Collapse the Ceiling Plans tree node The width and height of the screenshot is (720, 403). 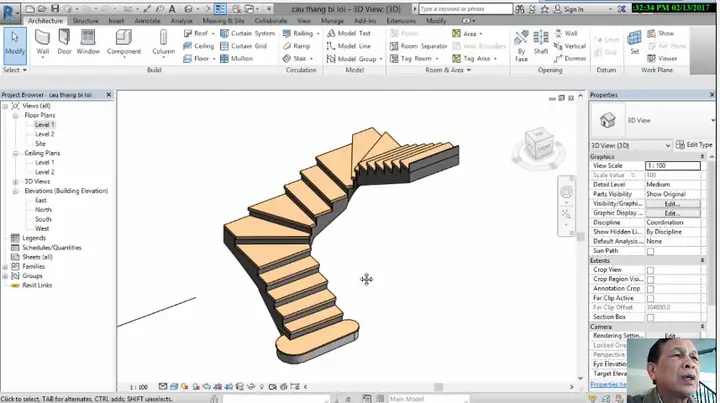(x=15, y=153)
